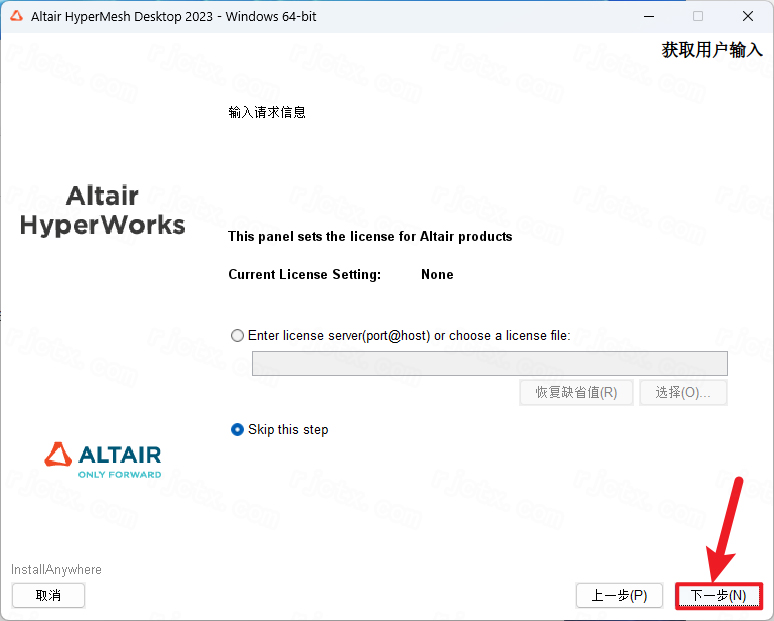Proceed with the 下一步(N) button

(x=718, y=595)
